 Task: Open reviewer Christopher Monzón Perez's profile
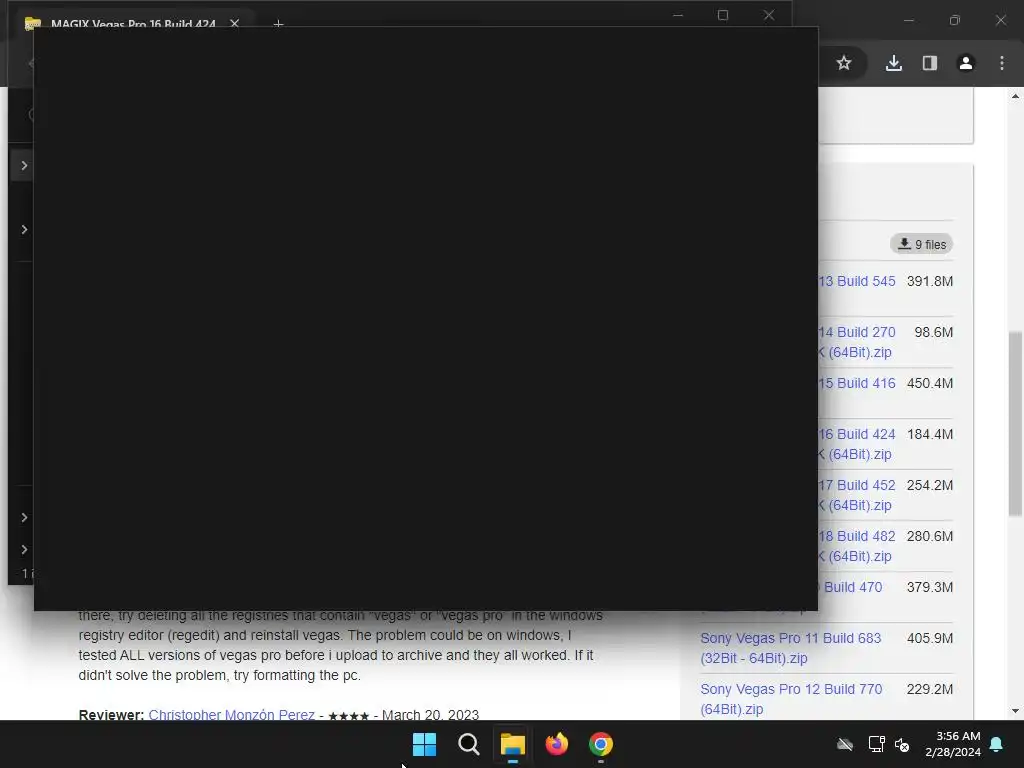(232, 714)
